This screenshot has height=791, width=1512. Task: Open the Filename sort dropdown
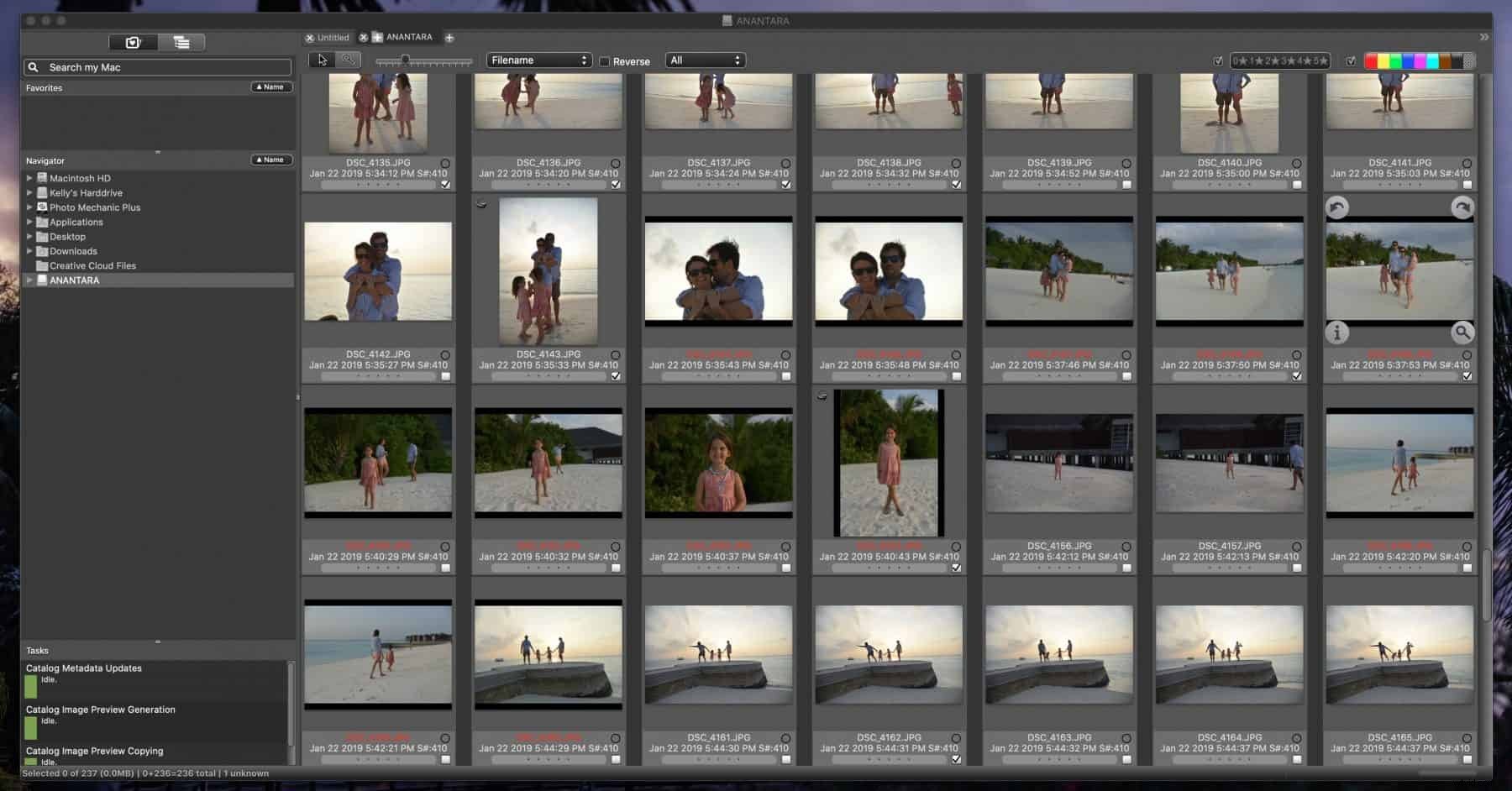coord(538,60)
